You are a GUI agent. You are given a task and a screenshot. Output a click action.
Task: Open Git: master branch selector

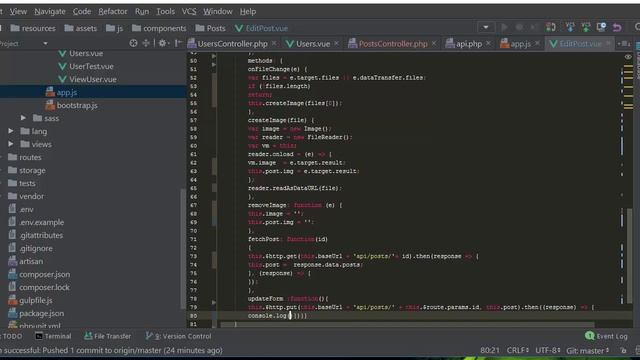(588, 350)
